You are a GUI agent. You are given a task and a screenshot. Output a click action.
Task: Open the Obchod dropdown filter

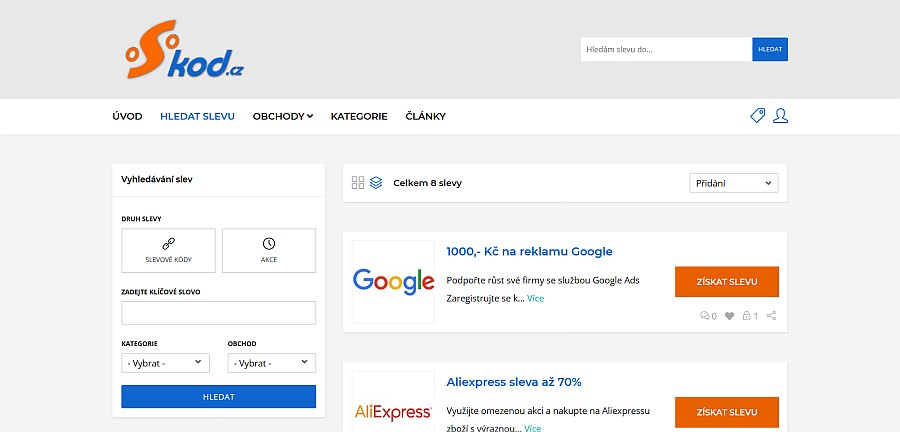coord(271,363)
